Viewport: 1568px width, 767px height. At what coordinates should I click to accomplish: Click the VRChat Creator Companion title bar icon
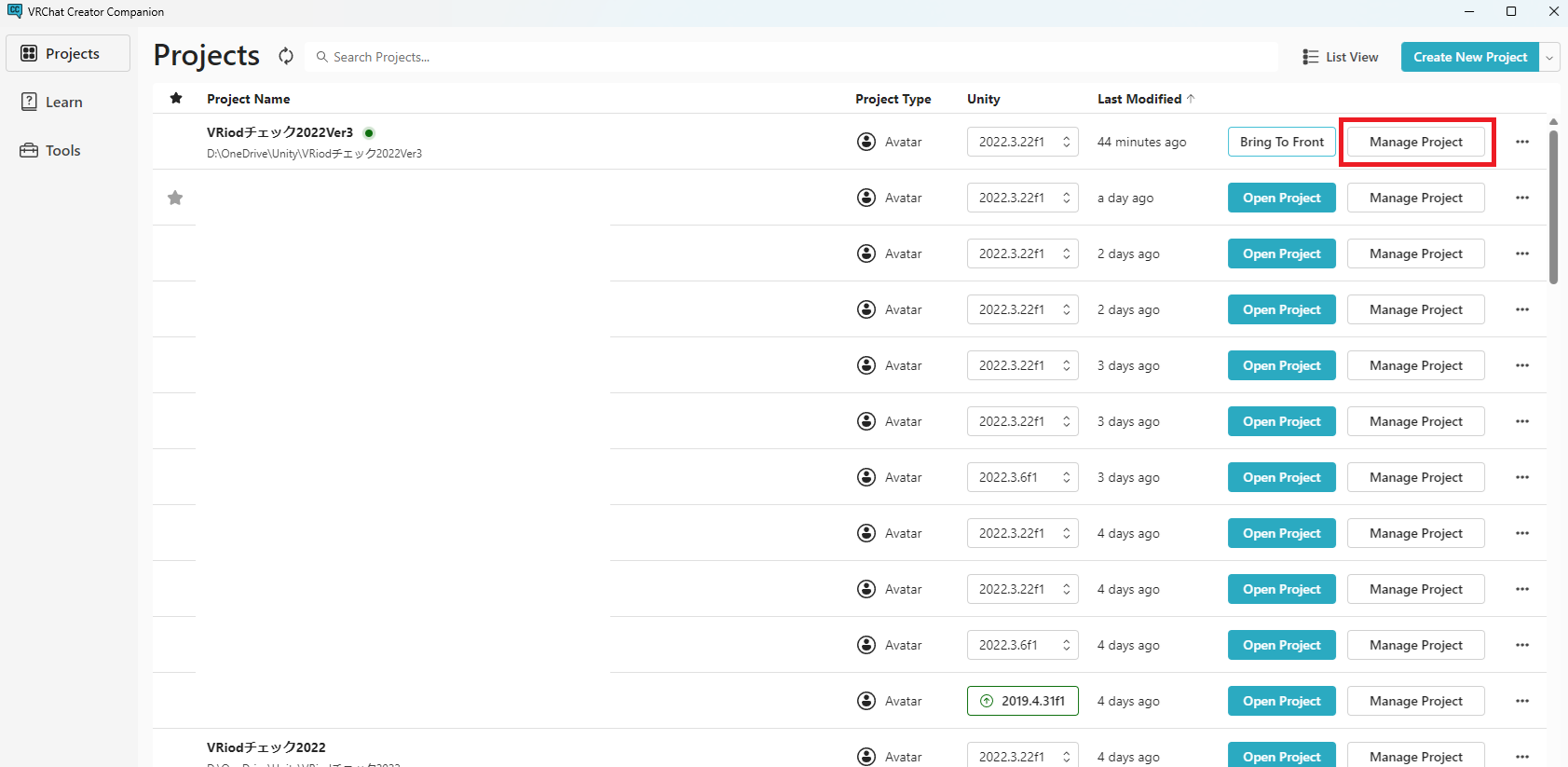(x=14, y=11)
